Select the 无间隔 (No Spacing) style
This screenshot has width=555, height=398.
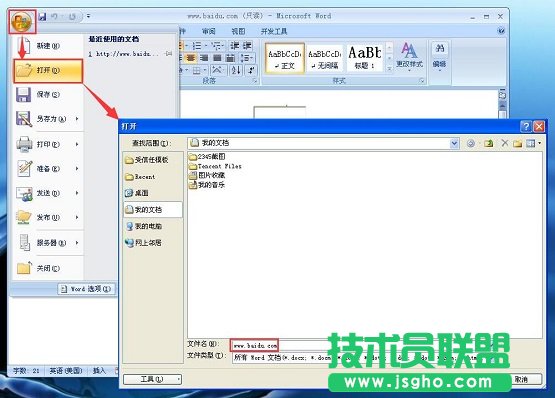pyautogui.click(x=324, y=58)
